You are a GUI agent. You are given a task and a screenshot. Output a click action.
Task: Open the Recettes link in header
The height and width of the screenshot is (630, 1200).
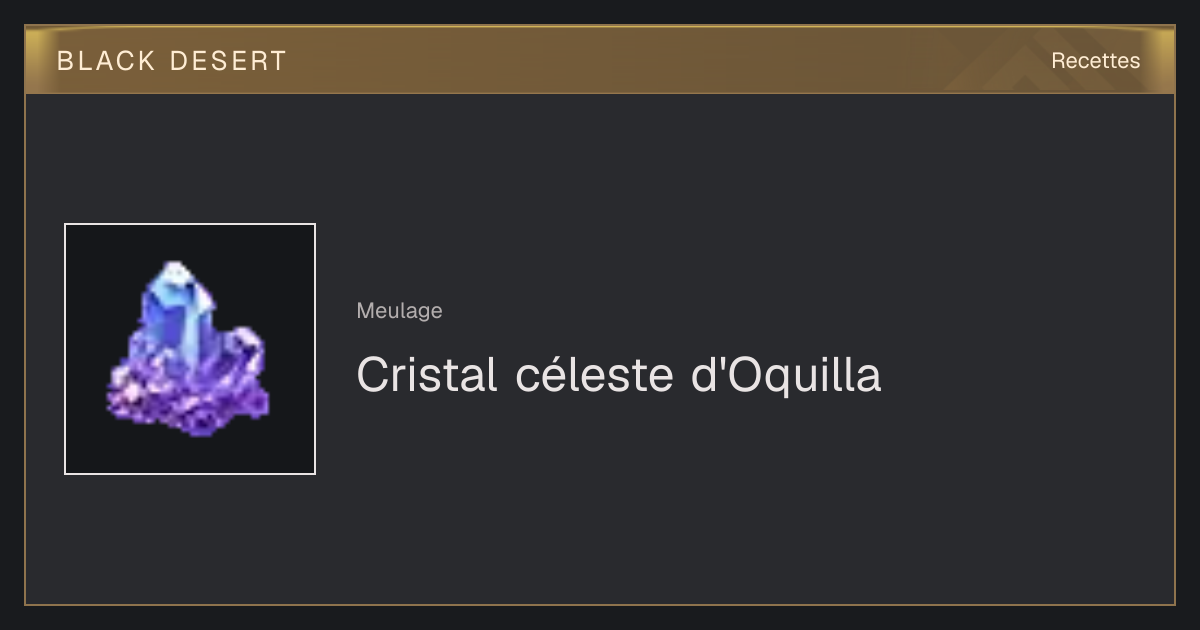point(1095,61)
